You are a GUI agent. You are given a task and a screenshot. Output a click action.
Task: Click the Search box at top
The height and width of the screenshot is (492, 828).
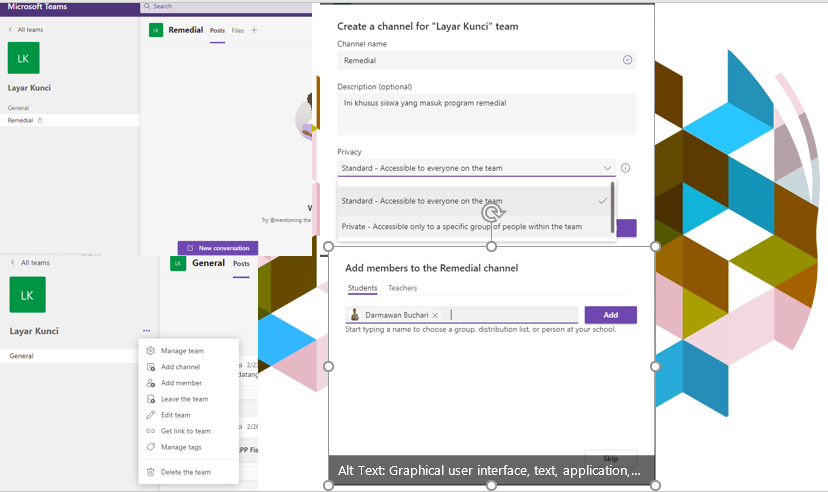click(227, 6)
